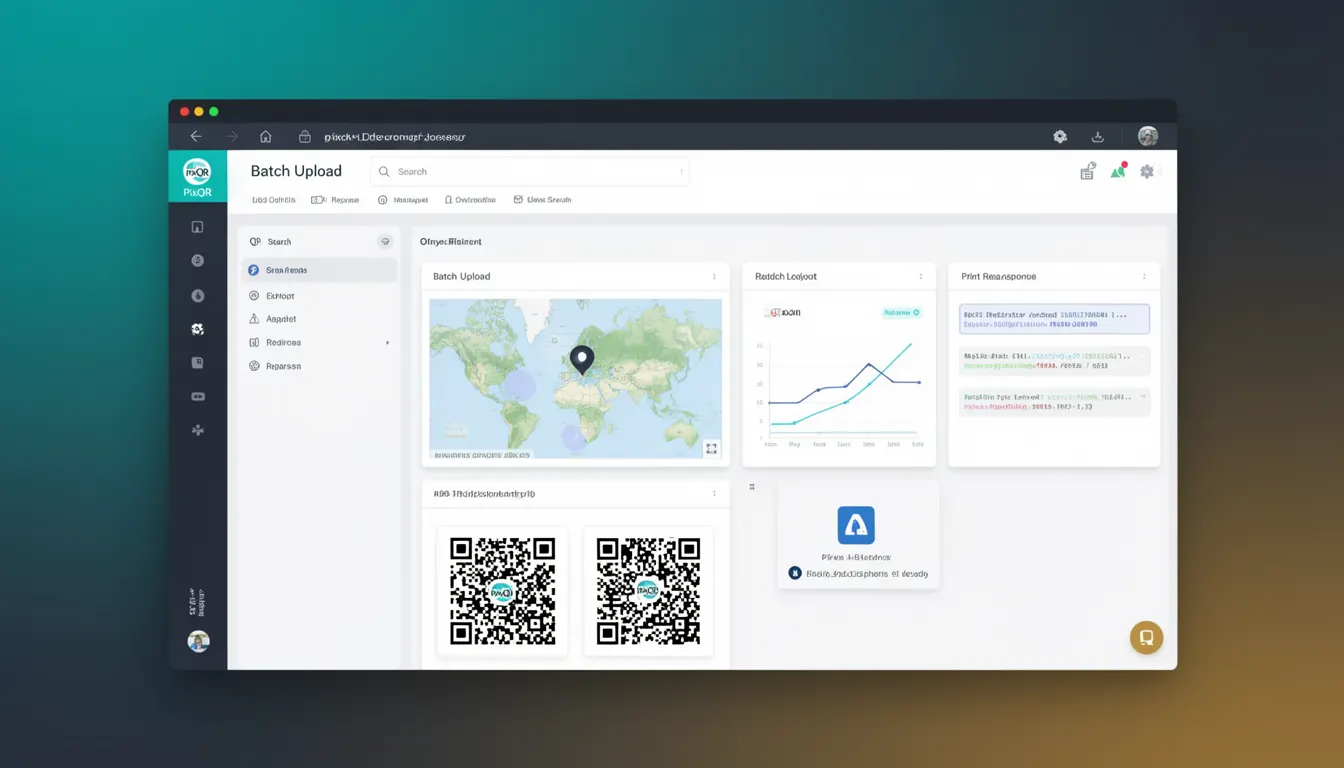
Task: Open the profile avatar in the dark toolbar
Action: point(1148,137)
